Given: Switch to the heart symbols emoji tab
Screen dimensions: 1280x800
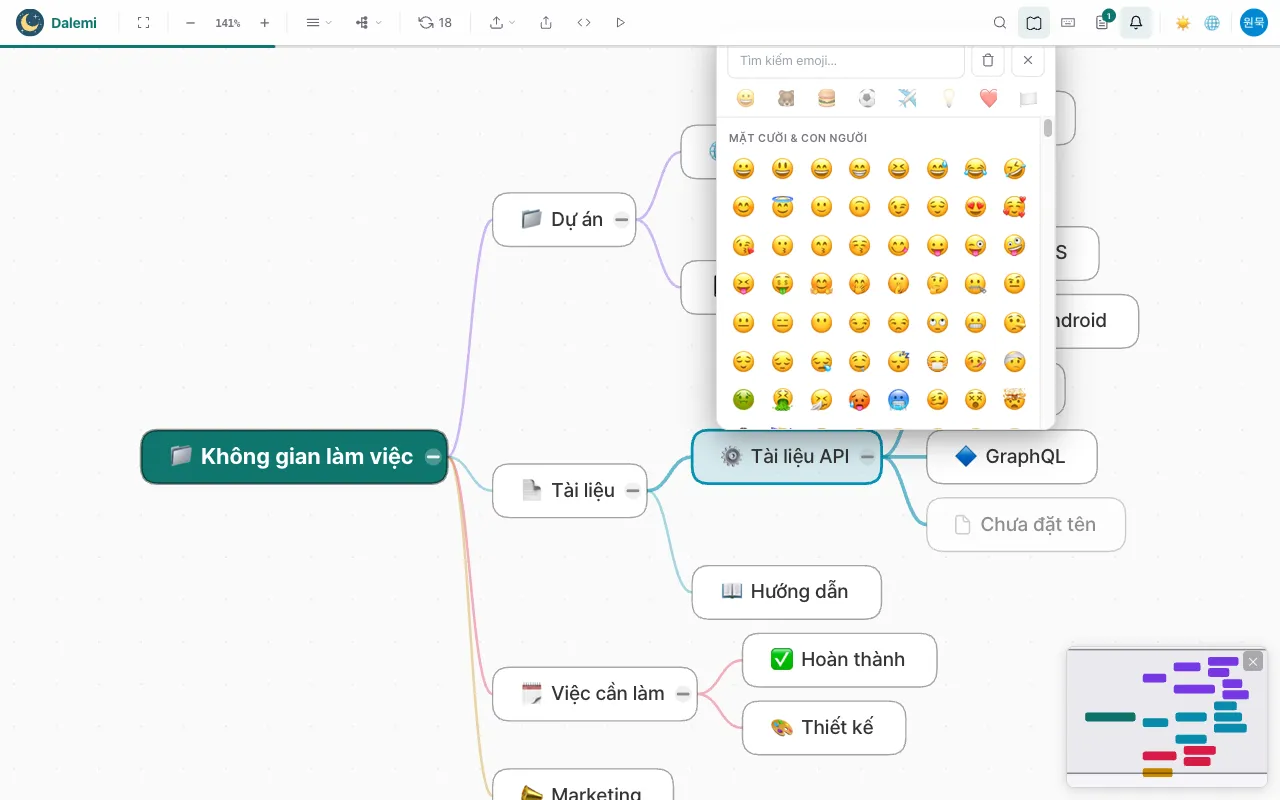Looking at the screenshot, I should click(x=988, y=98).
